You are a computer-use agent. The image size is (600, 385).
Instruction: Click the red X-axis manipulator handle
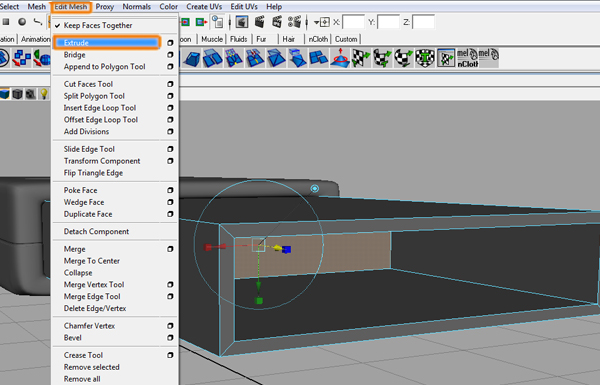pyautogui.click(x=208, y=247)
